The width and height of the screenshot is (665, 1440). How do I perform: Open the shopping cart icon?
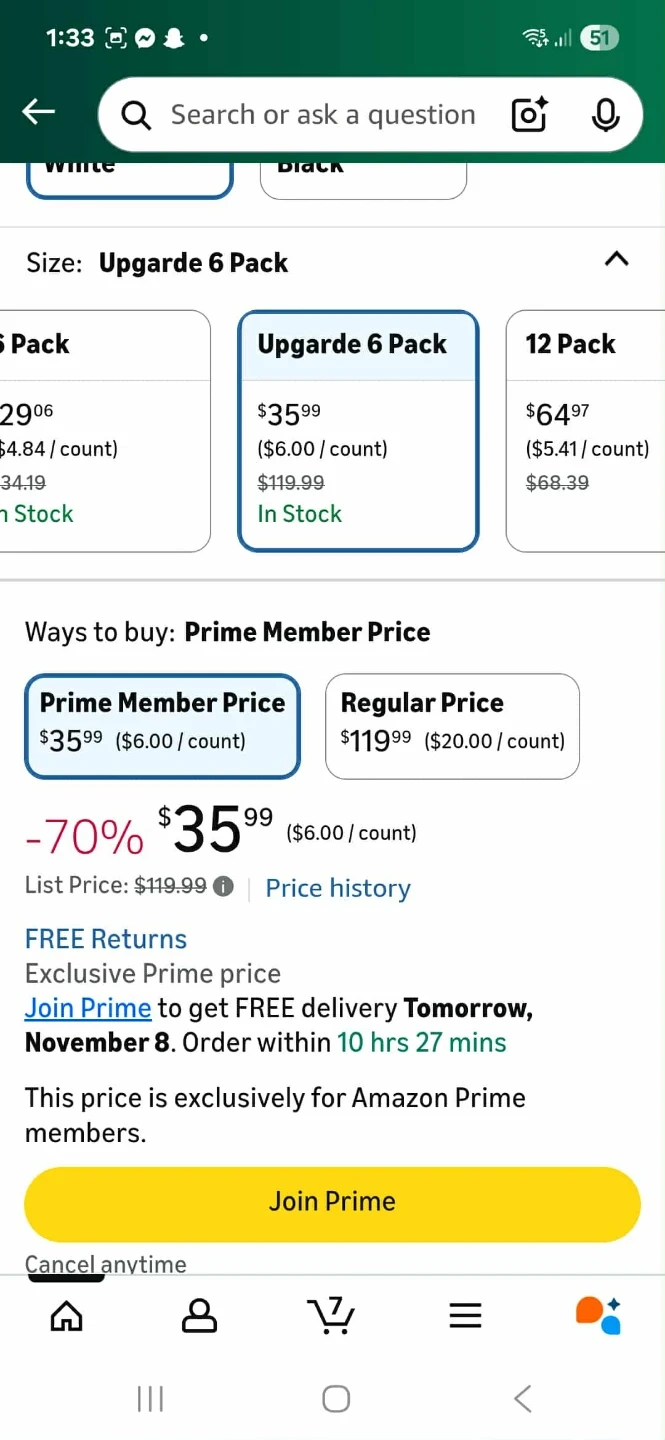[x=331, y=1315]
